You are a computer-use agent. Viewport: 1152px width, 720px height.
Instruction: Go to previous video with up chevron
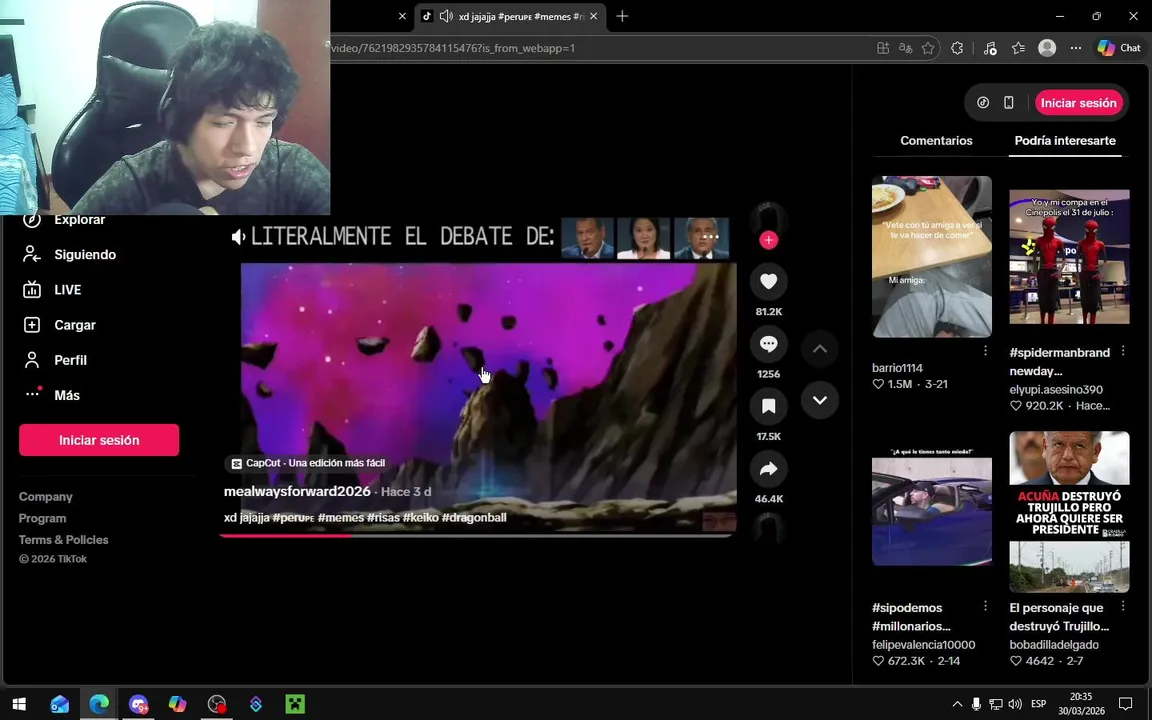(x=820, y=349)
